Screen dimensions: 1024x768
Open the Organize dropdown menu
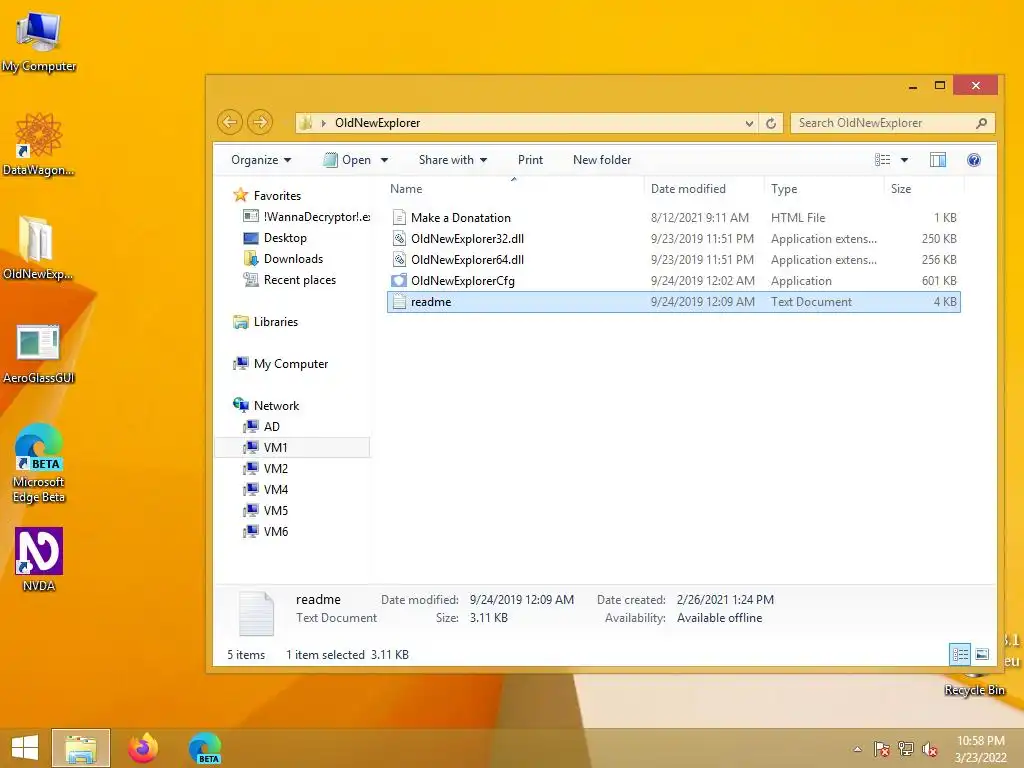(261, 160)
